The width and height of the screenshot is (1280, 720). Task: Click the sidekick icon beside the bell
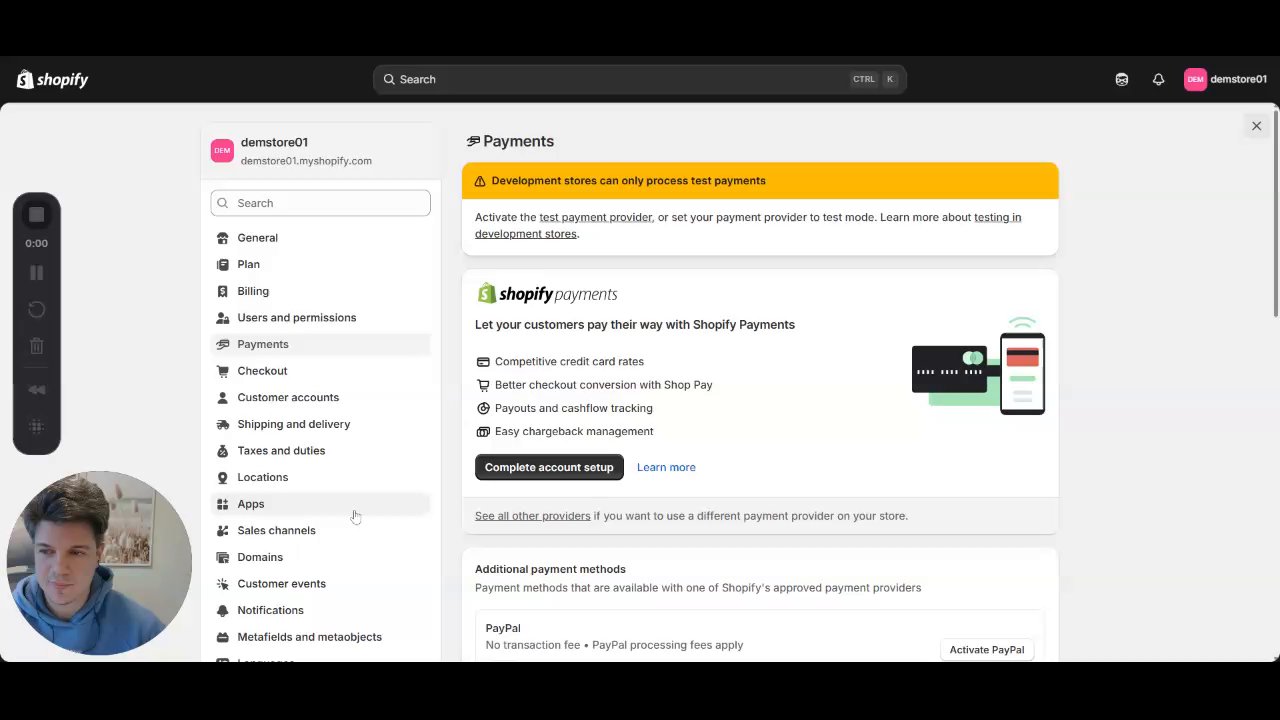tap(1122, 79)
